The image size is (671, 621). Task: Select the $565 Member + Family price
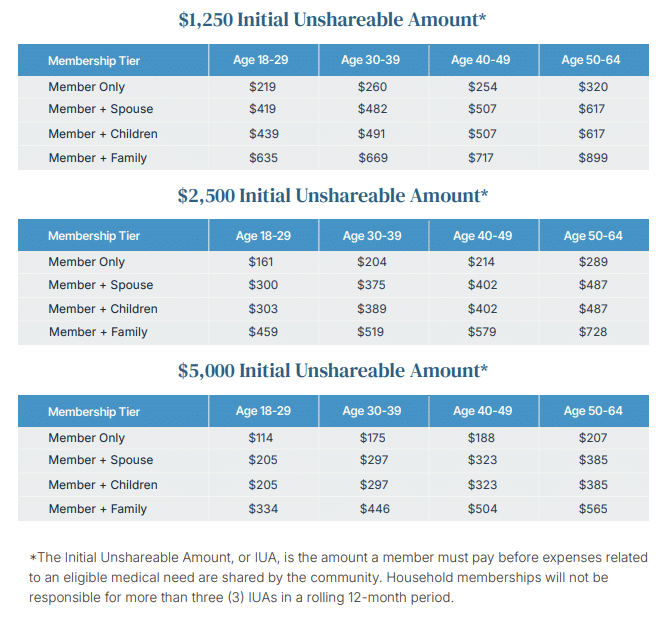coord(593,509)
